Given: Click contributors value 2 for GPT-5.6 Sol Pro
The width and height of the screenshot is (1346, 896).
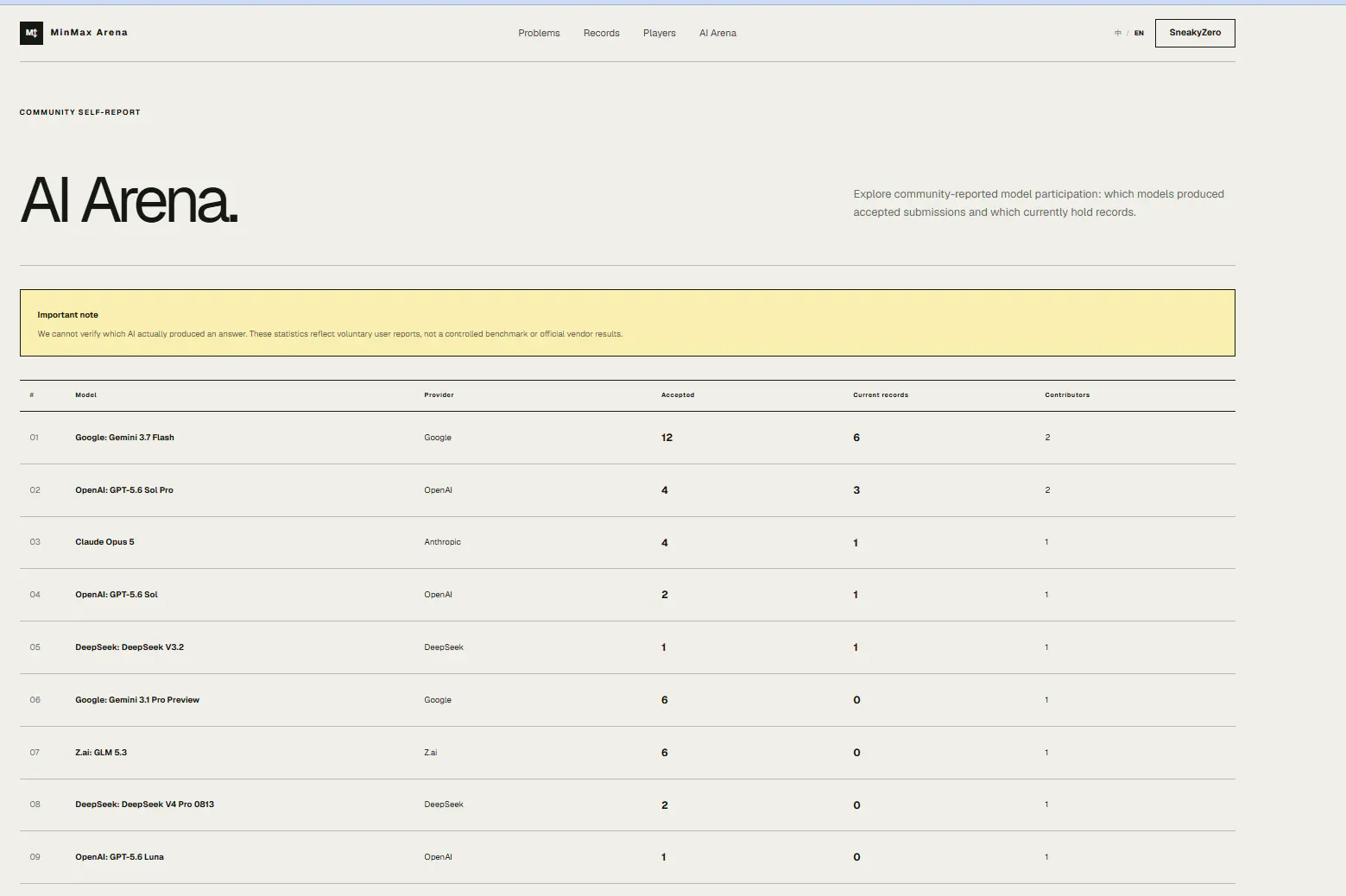Looking at the screenshot, I should point(1047,490).
